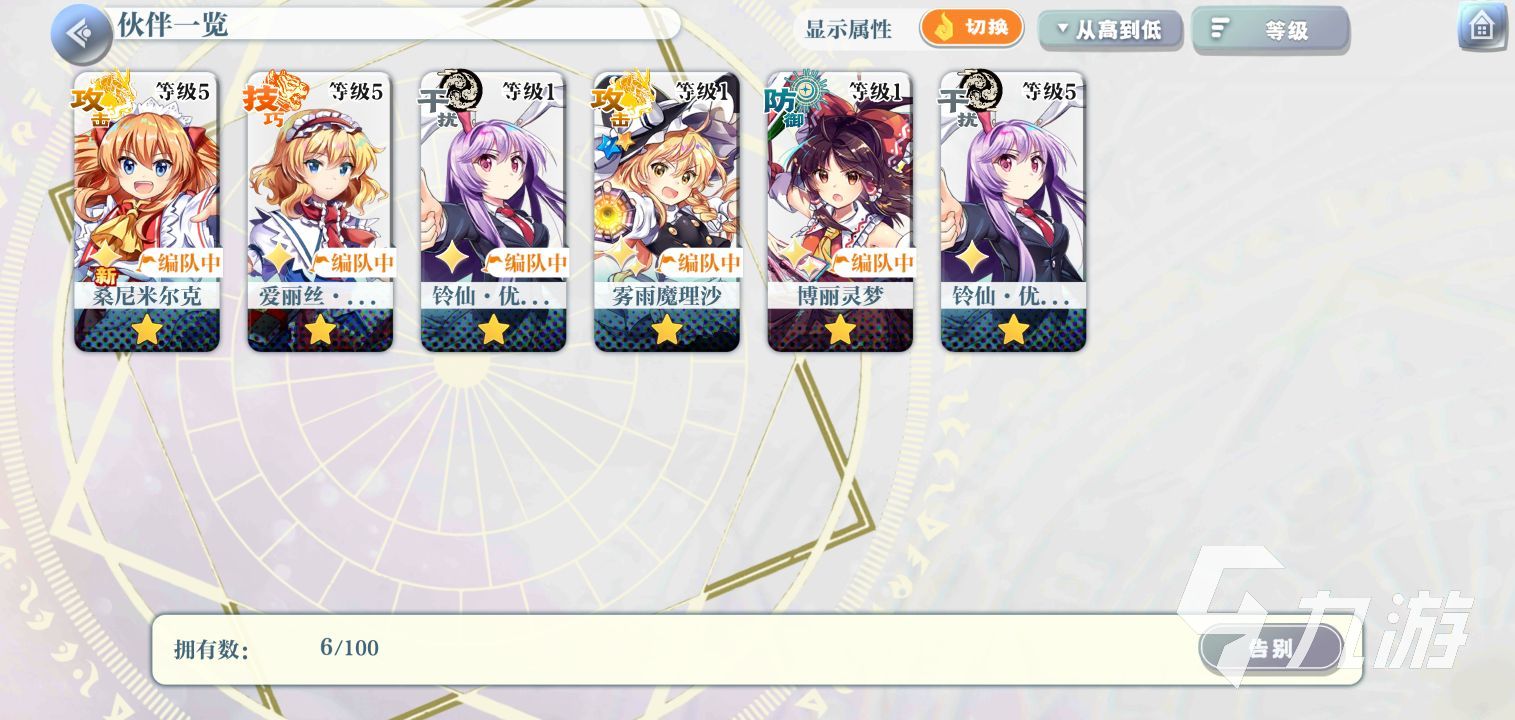Click the 新 badge on 桑尼米尔克 card
Screen dimensions: 1515x720
click(106, 277)
